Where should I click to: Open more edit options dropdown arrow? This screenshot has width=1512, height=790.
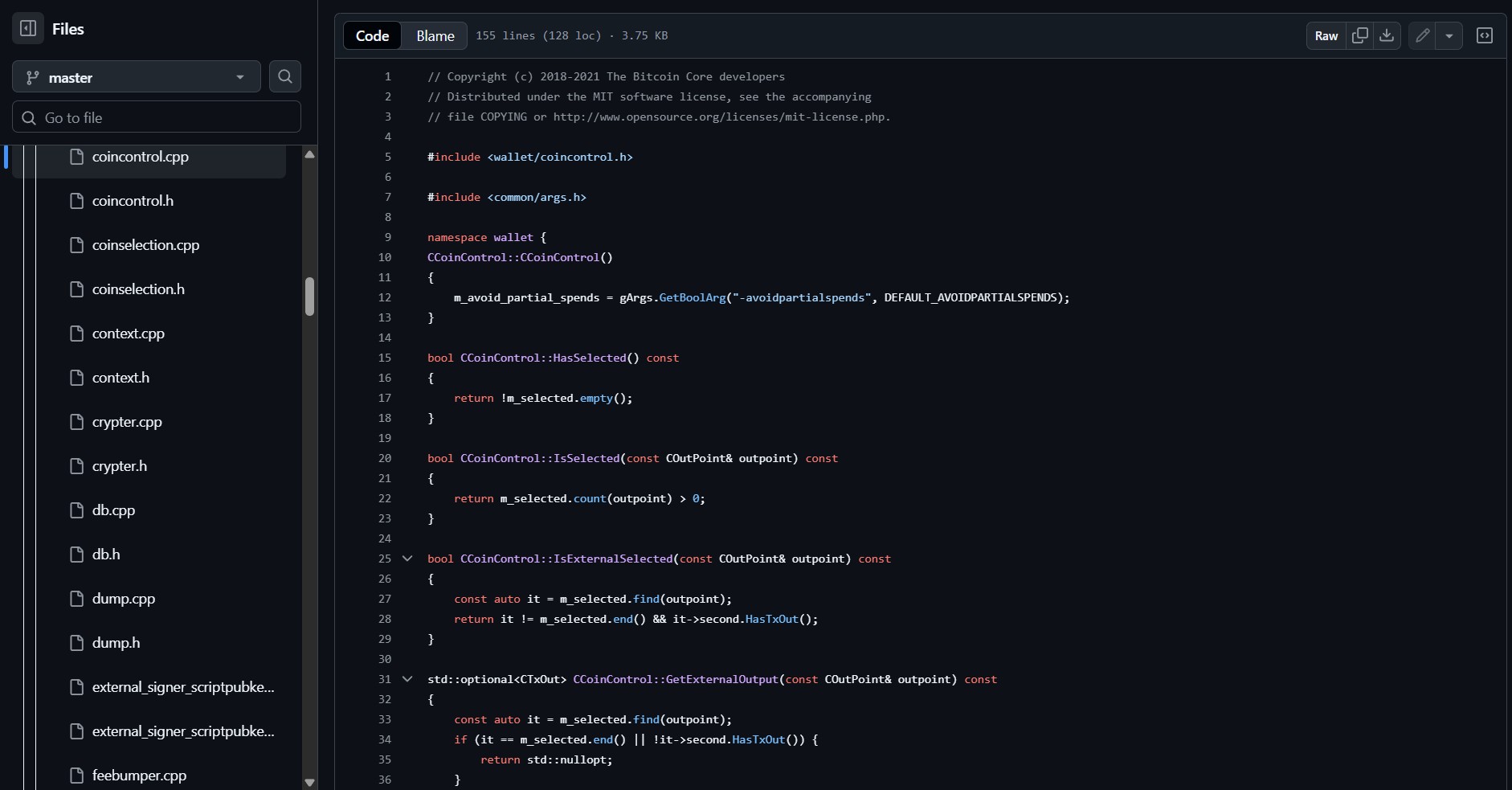[x=1449, y=35]
